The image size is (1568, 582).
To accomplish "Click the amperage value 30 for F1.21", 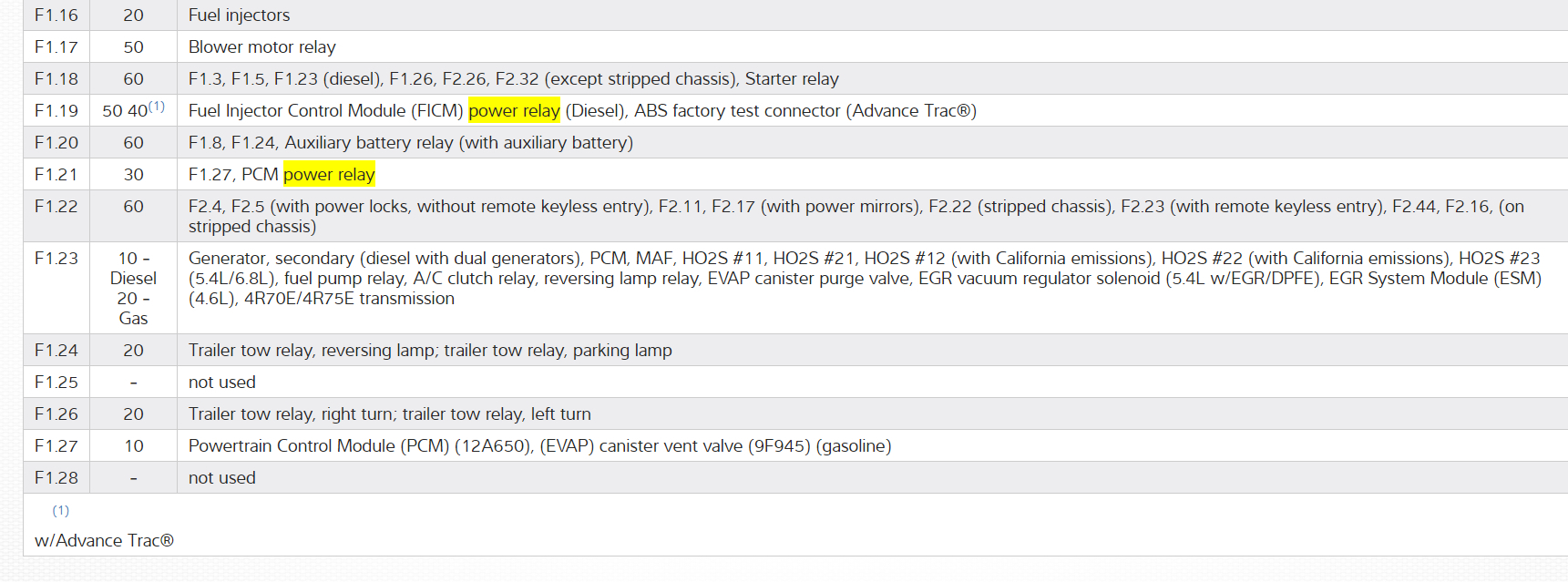I will tap(133, 175).
